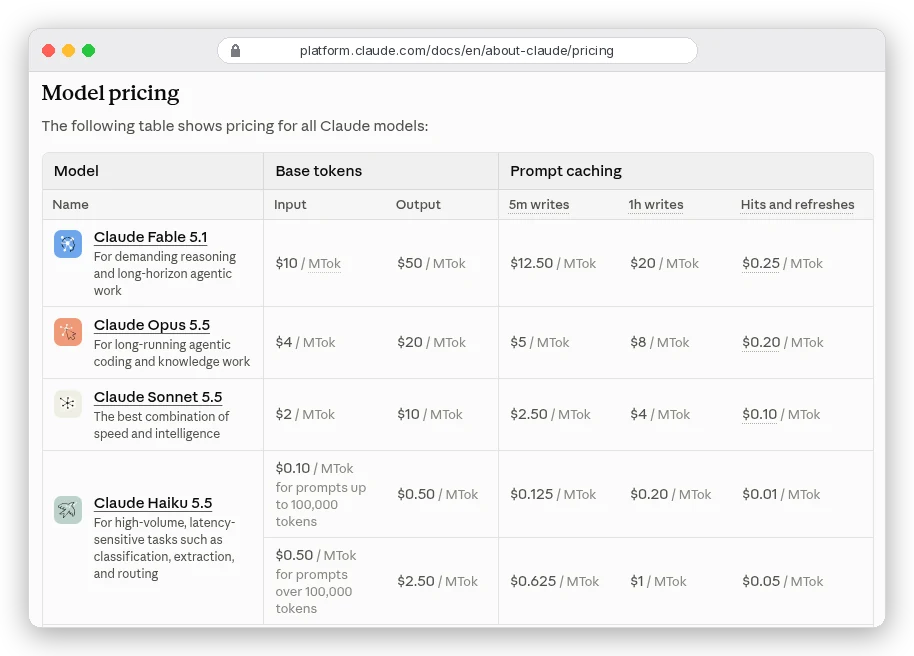Click the Sonnet 5.5 output price $10 / MTok
This screenshot has height=656, width=914.
click(x=430, y=415)
